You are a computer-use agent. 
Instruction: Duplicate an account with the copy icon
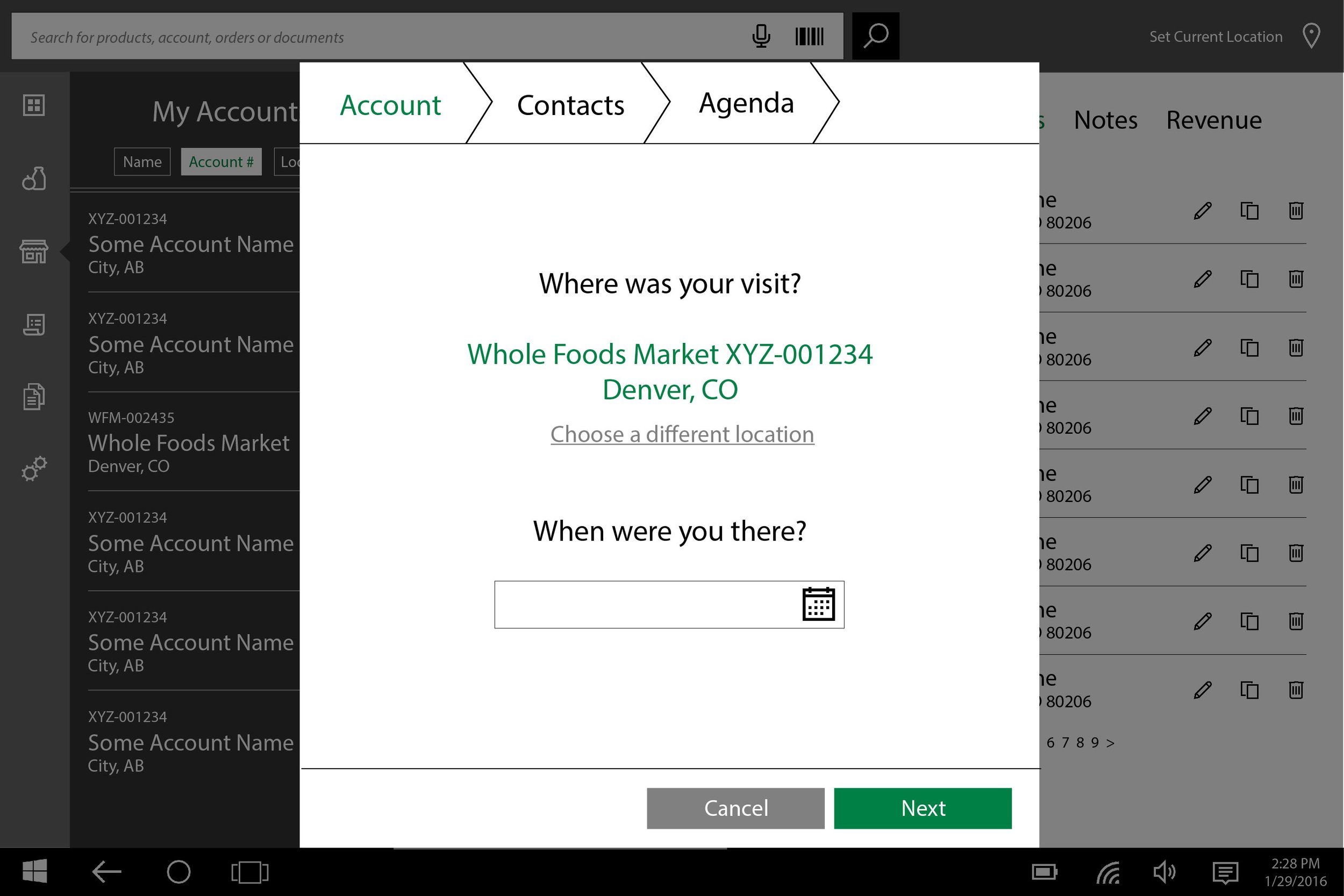tap(1249, 211)
